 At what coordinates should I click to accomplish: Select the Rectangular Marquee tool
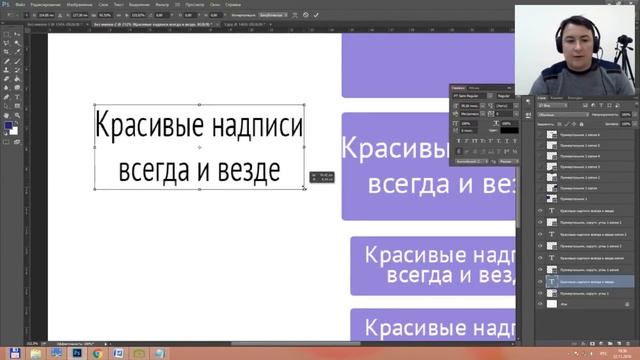[7, 34]
